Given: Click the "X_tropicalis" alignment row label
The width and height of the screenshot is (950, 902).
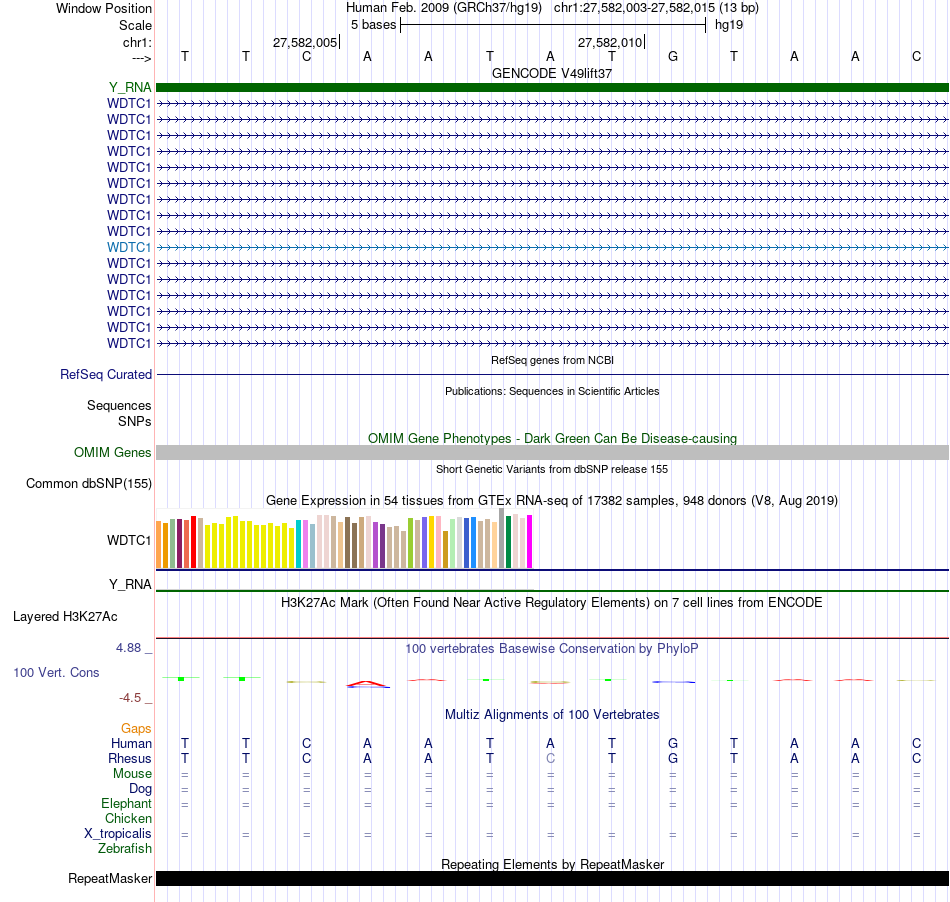Looking at the screenshot, I should tap(118, 834).
